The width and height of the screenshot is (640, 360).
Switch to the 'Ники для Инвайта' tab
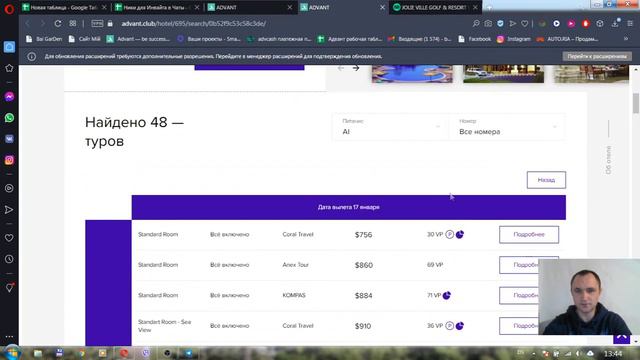156,7
